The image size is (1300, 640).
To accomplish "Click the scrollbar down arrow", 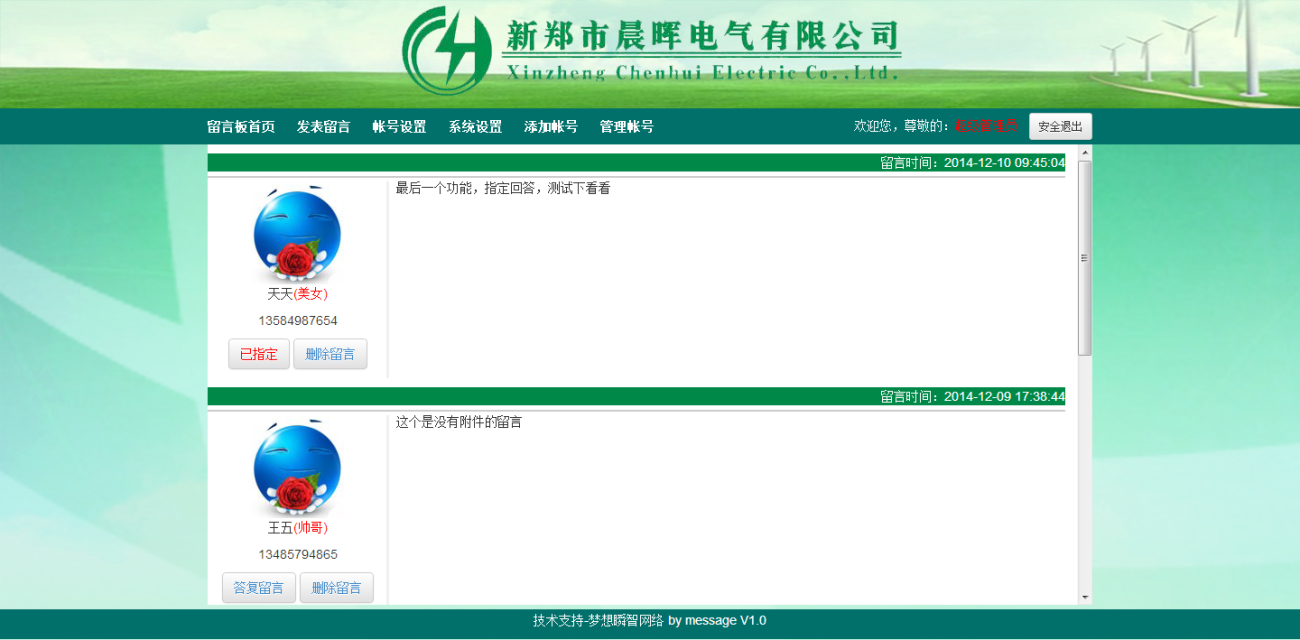I will tap(1085, 597).
